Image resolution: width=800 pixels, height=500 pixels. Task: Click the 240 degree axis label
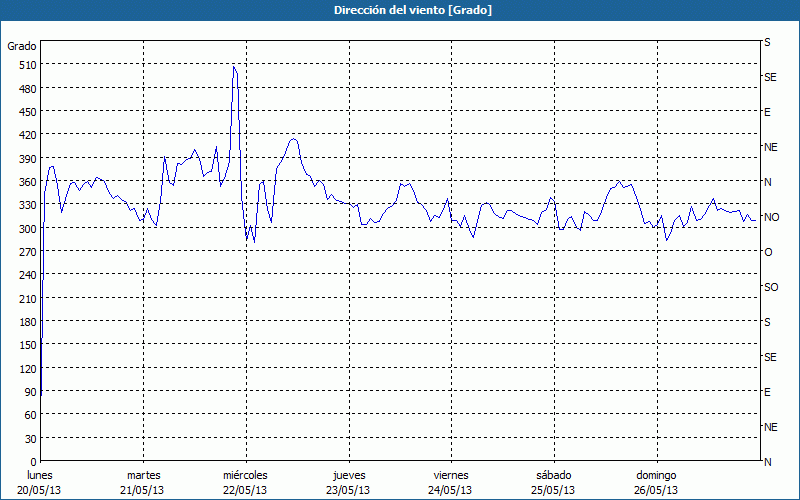coord(26,276)
